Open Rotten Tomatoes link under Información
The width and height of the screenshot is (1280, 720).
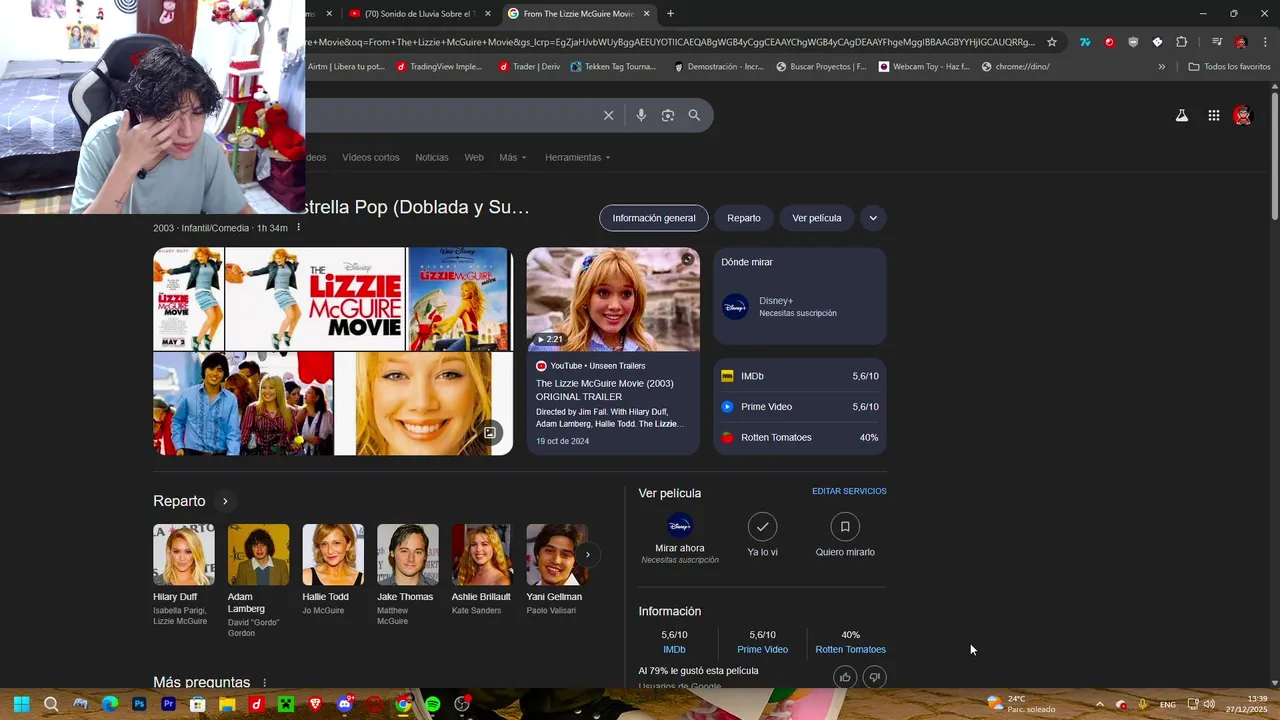pos(850,649)
